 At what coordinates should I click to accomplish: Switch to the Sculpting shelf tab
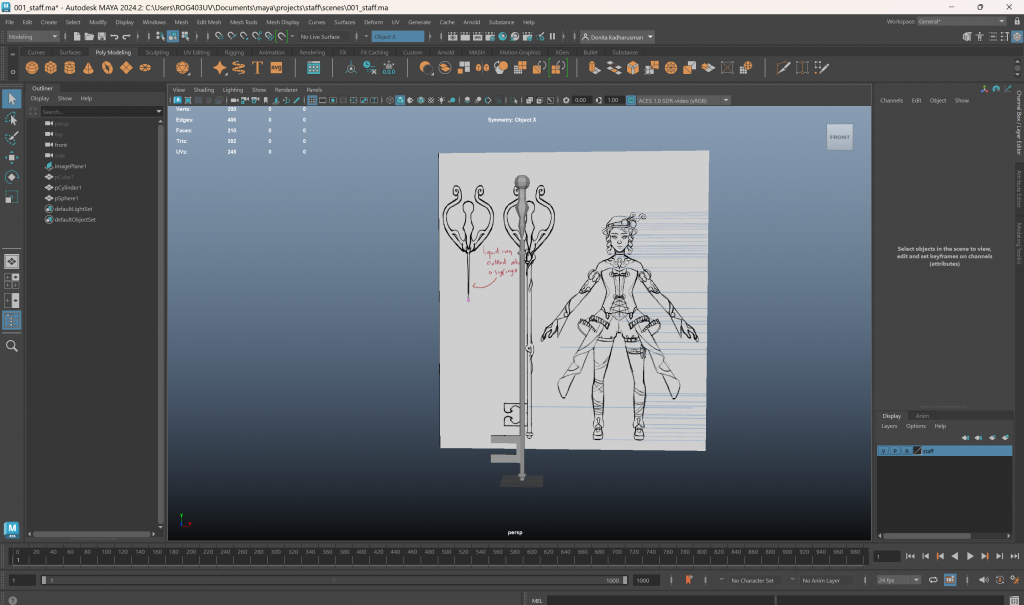coord(157,52)
